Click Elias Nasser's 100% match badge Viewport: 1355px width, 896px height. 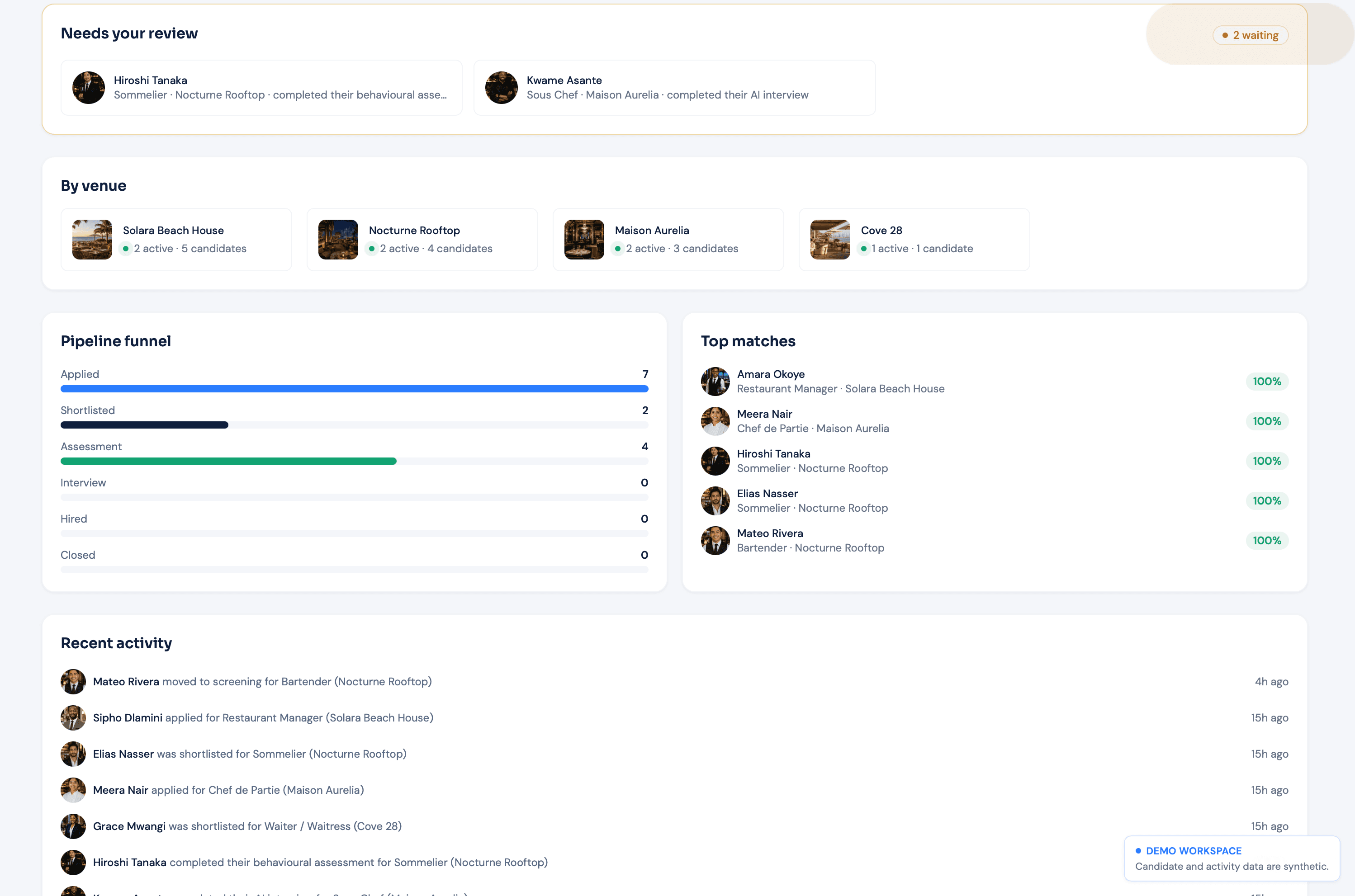[x=1266, y=500]
